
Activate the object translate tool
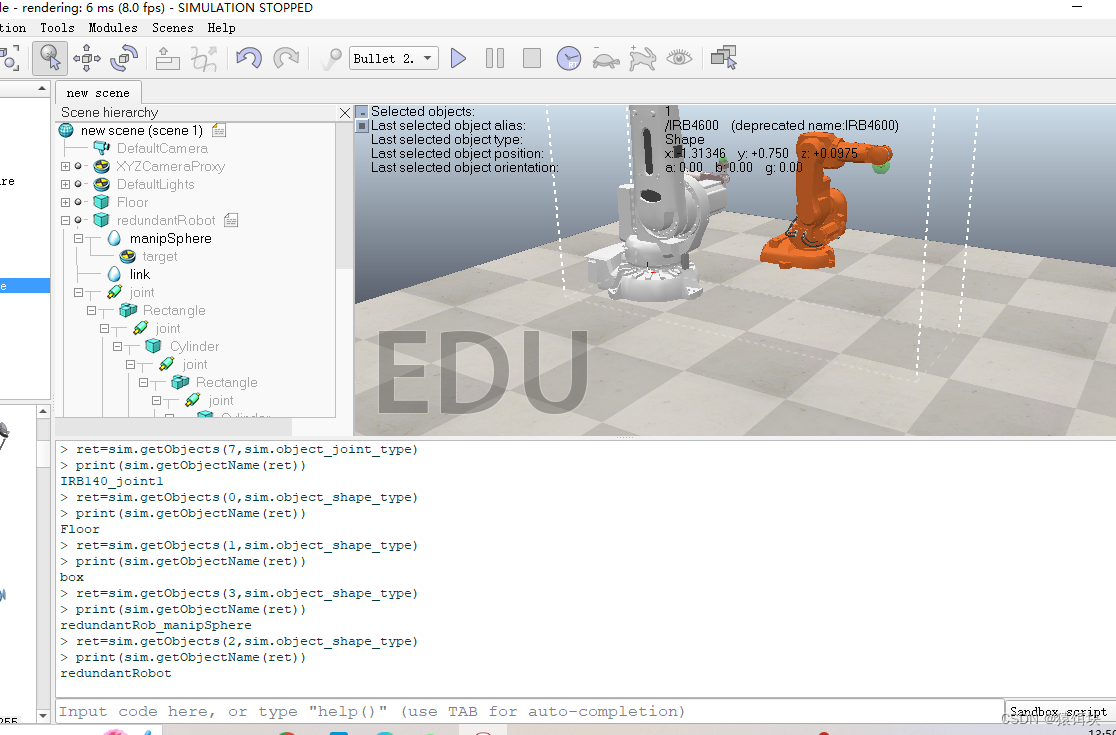click(x=87, y=58)
